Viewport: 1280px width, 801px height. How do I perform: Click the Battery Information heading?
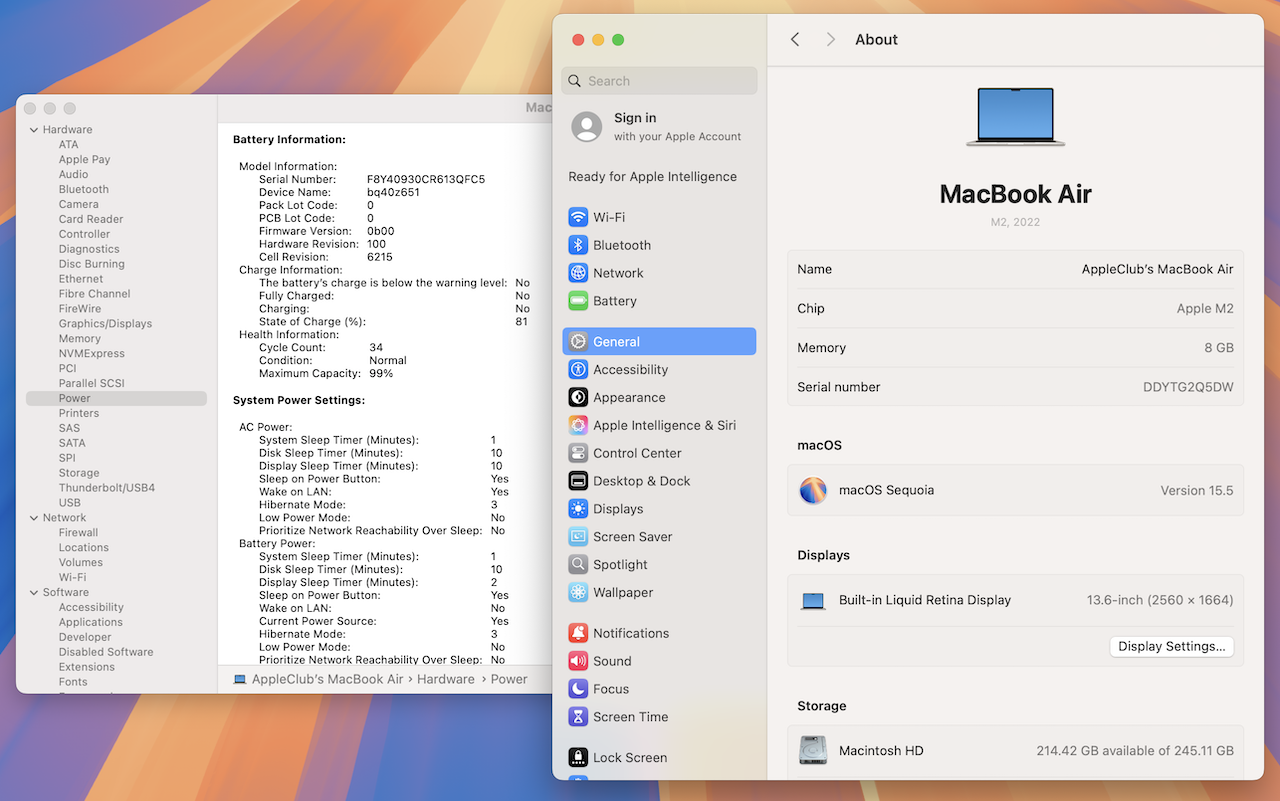point(289,140)
